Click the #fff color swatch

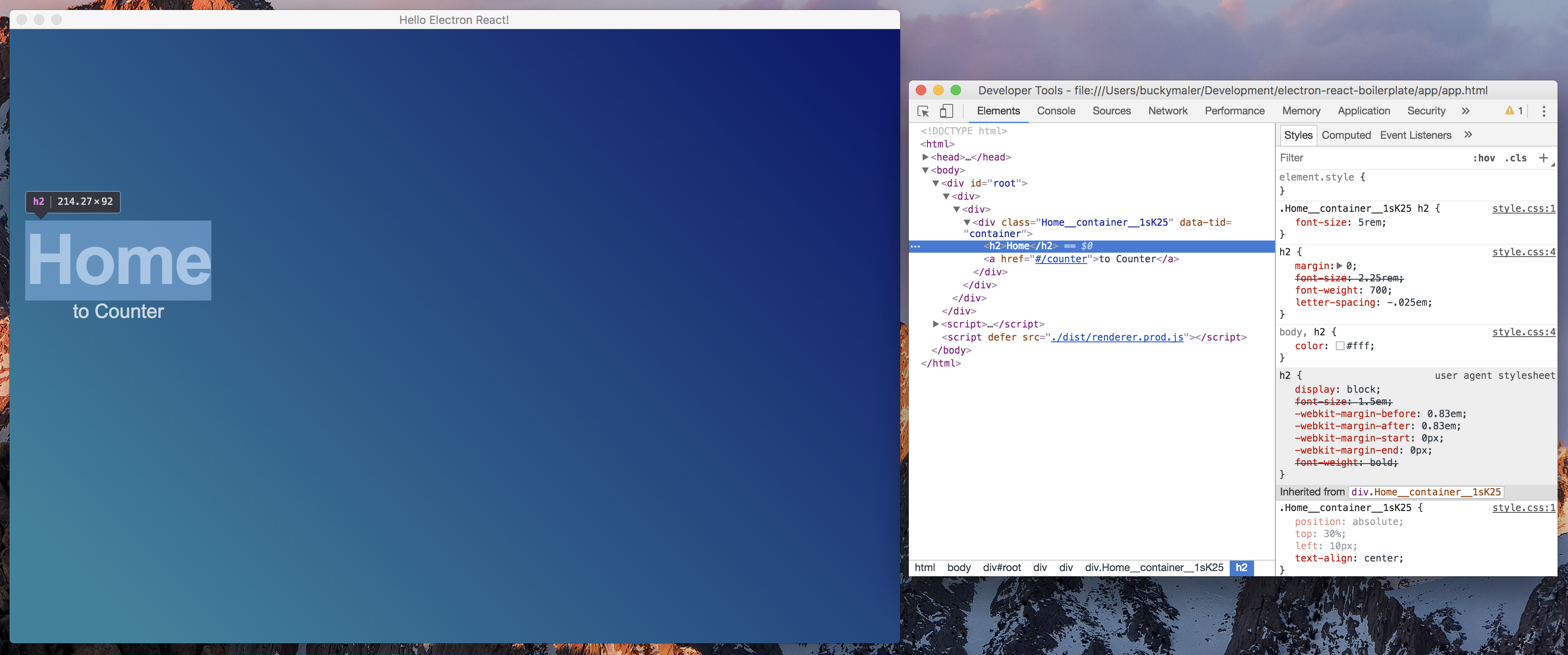point(1339,346)
